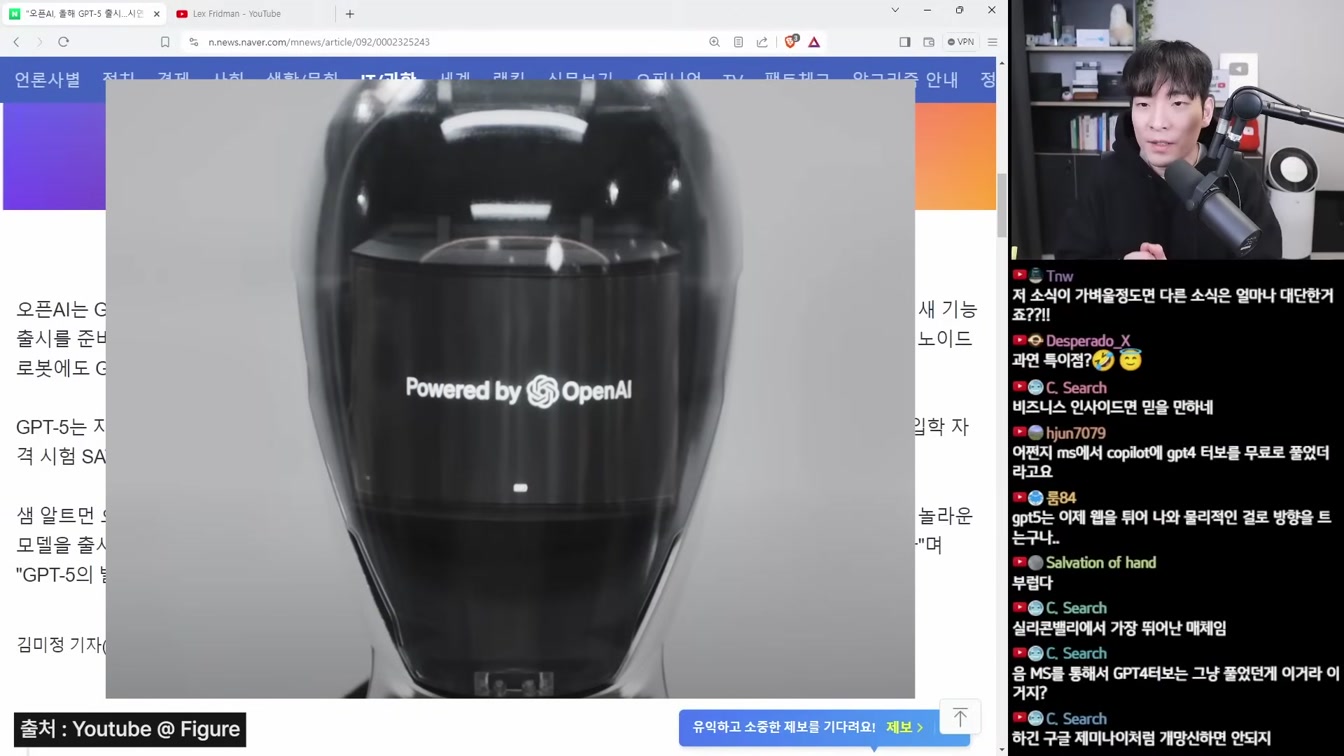Open 언론사별 in Naver news menu
Image resolution: width=1344 pixels, height=756 pixels.
click(47, 80)
